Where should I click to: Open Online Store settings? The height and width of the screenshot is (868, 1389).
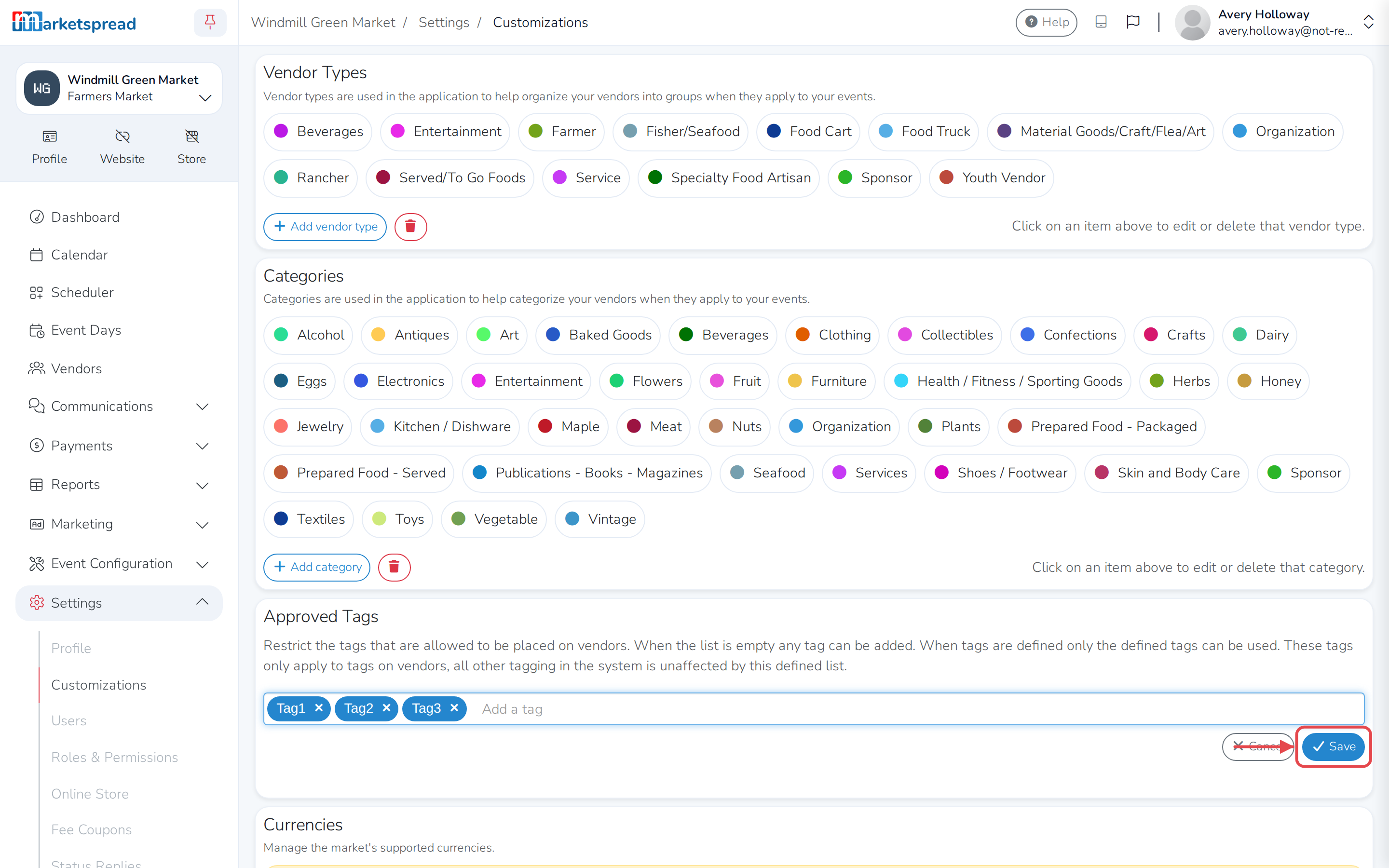(x=90, y=794)
